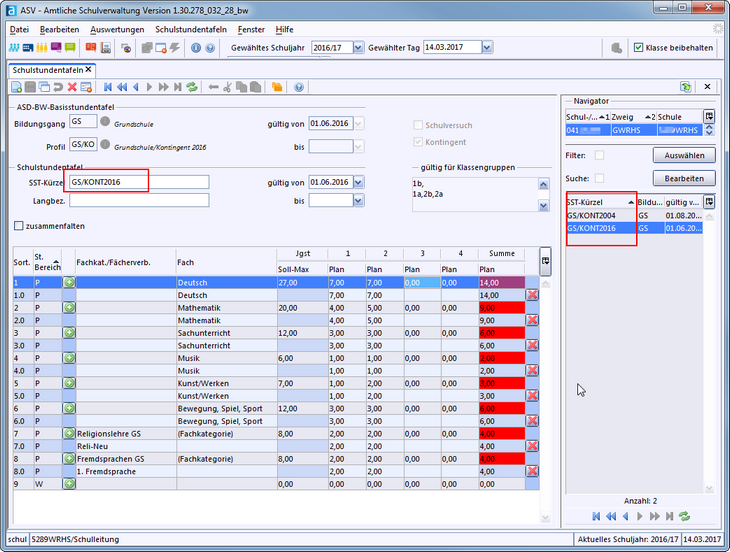Toggle the 'zusammenfalten' checkbox
The width and height of the screenshot is (730, 552).
19,226
